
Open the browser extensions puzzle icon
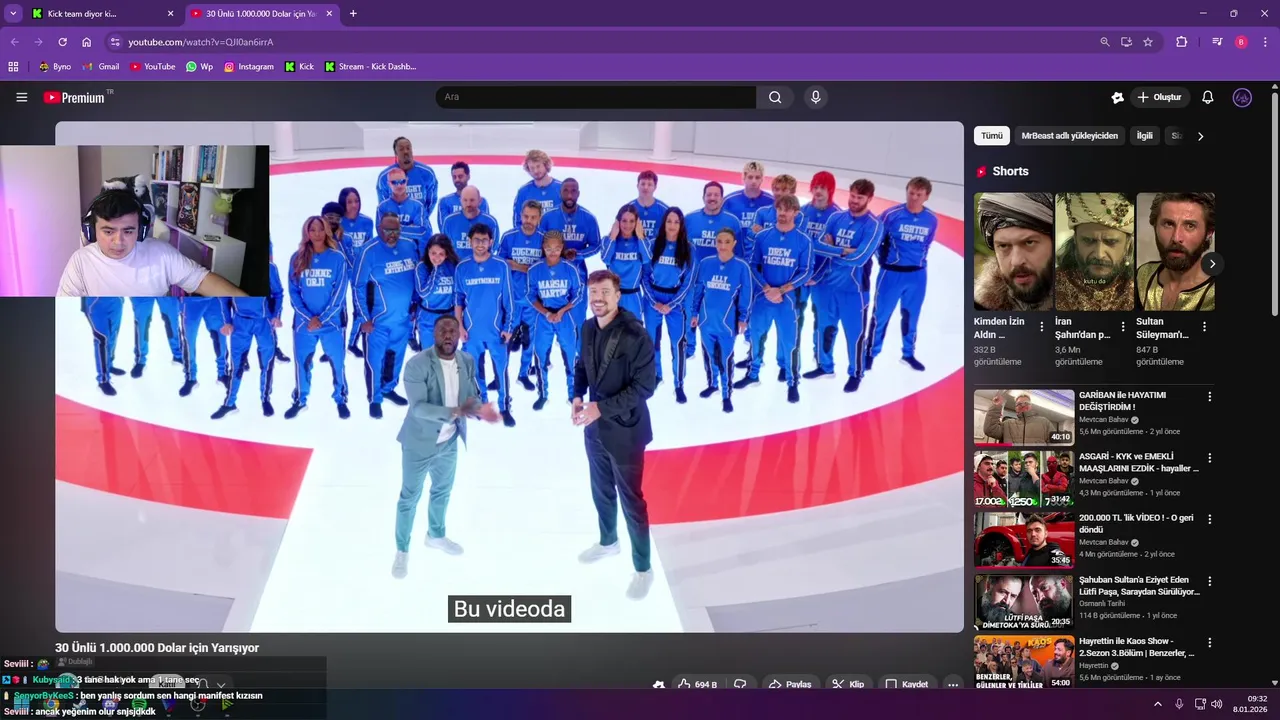click(1181, 42)
